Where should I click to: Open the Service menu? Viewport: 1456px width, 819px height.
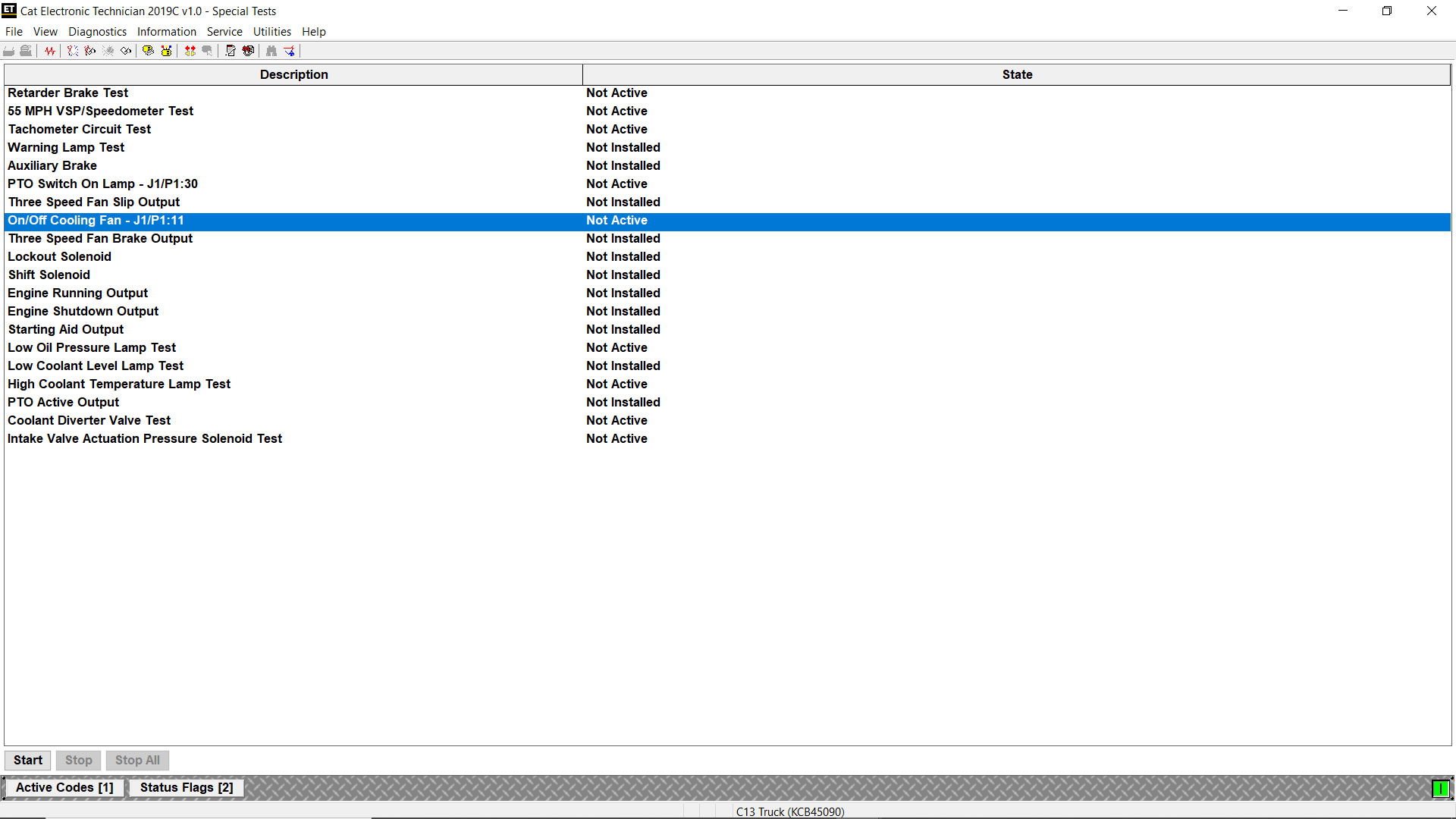coord(224,32)
